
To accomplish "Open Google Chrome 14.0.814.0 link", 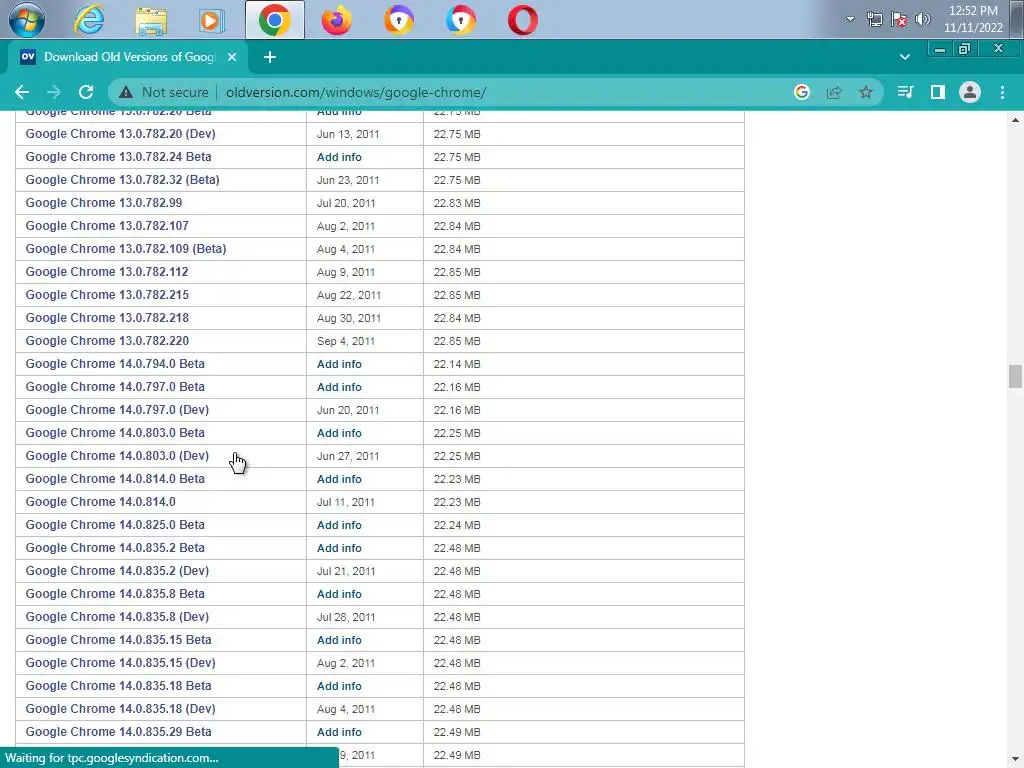I will [101, 502].
